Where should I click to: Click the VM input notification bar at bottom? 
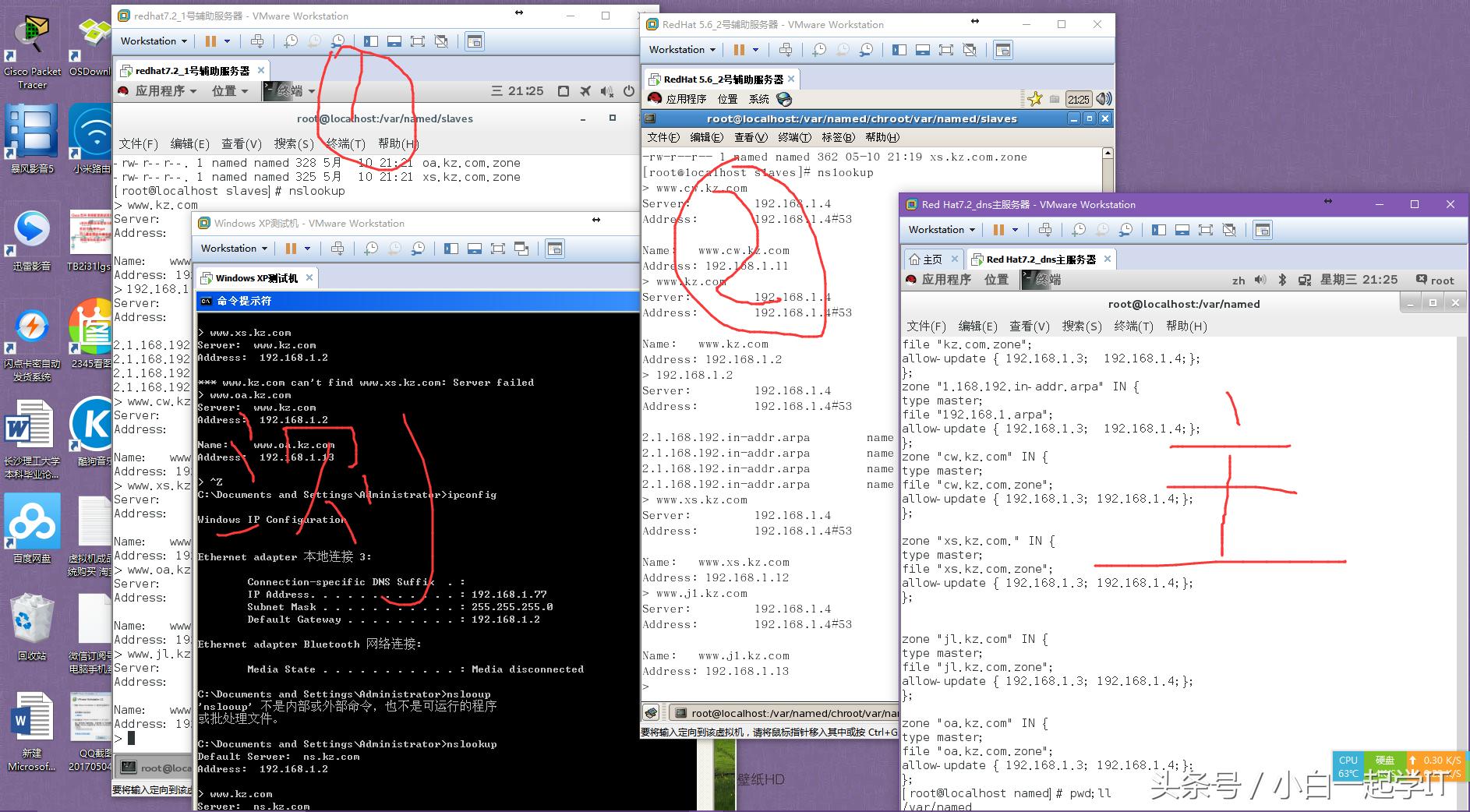coord(768,732)
